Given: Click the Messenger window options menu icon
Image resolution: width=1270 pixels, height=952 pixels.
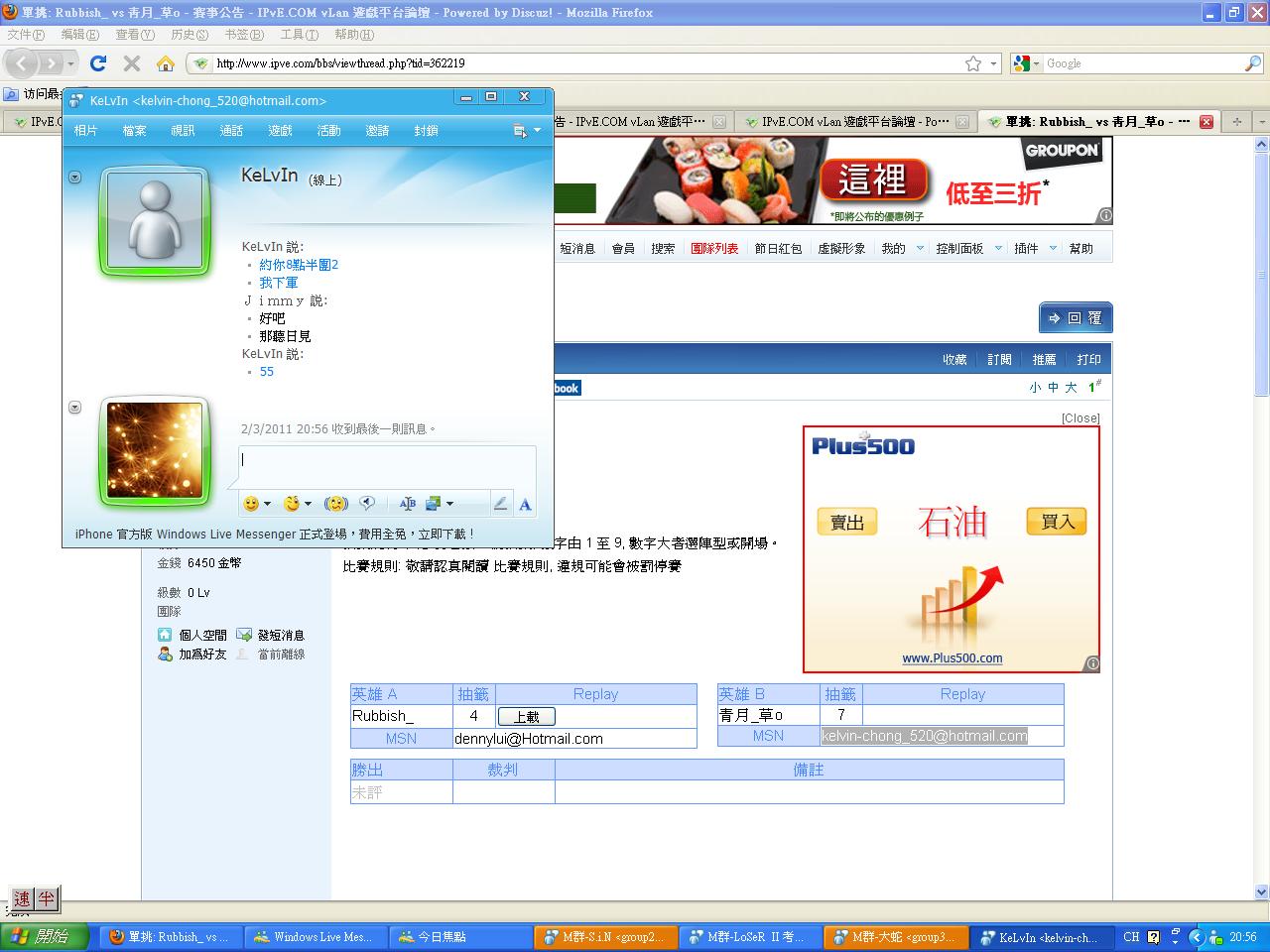Looking at the screenshot, I should click(521, 131).
